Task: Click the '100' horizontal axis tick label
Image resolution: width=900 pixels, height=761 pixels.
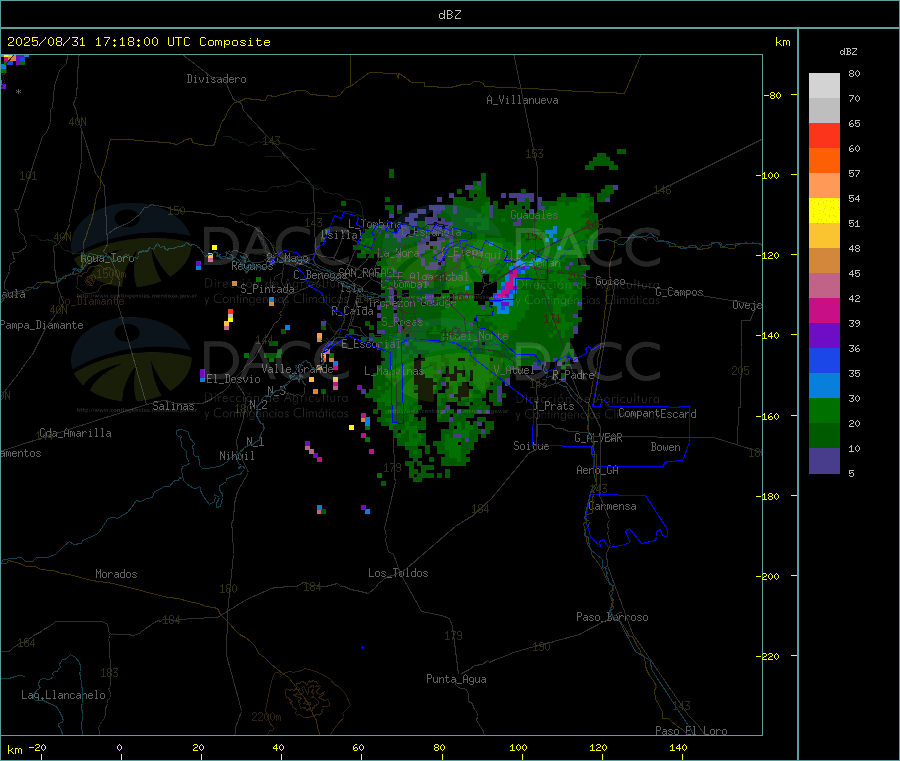Action: pyautogui.click(x=518, y=747)
